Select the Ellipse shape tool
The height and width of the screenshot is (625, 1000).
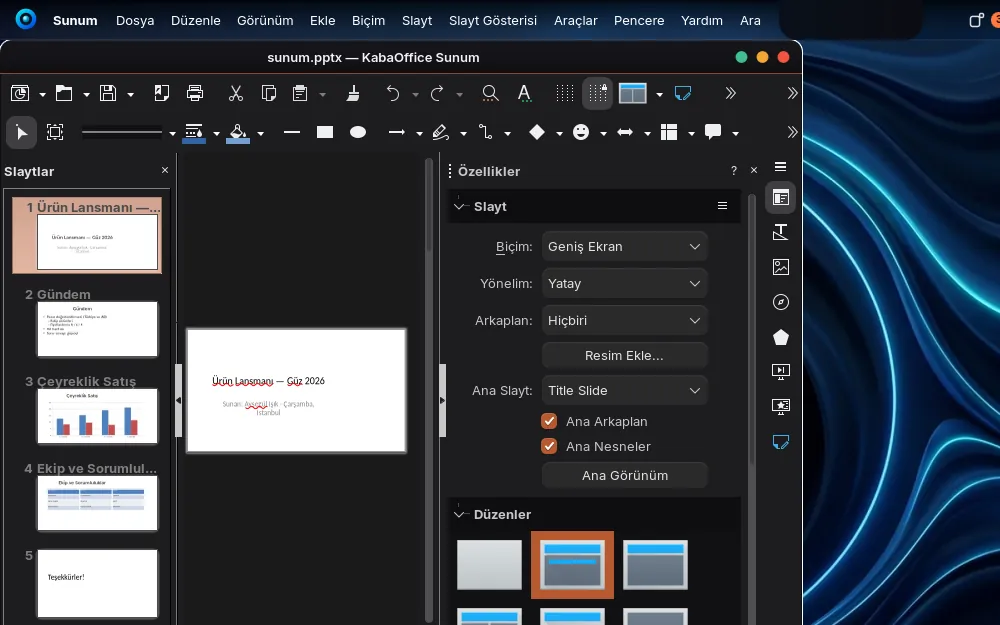(358, 132)
